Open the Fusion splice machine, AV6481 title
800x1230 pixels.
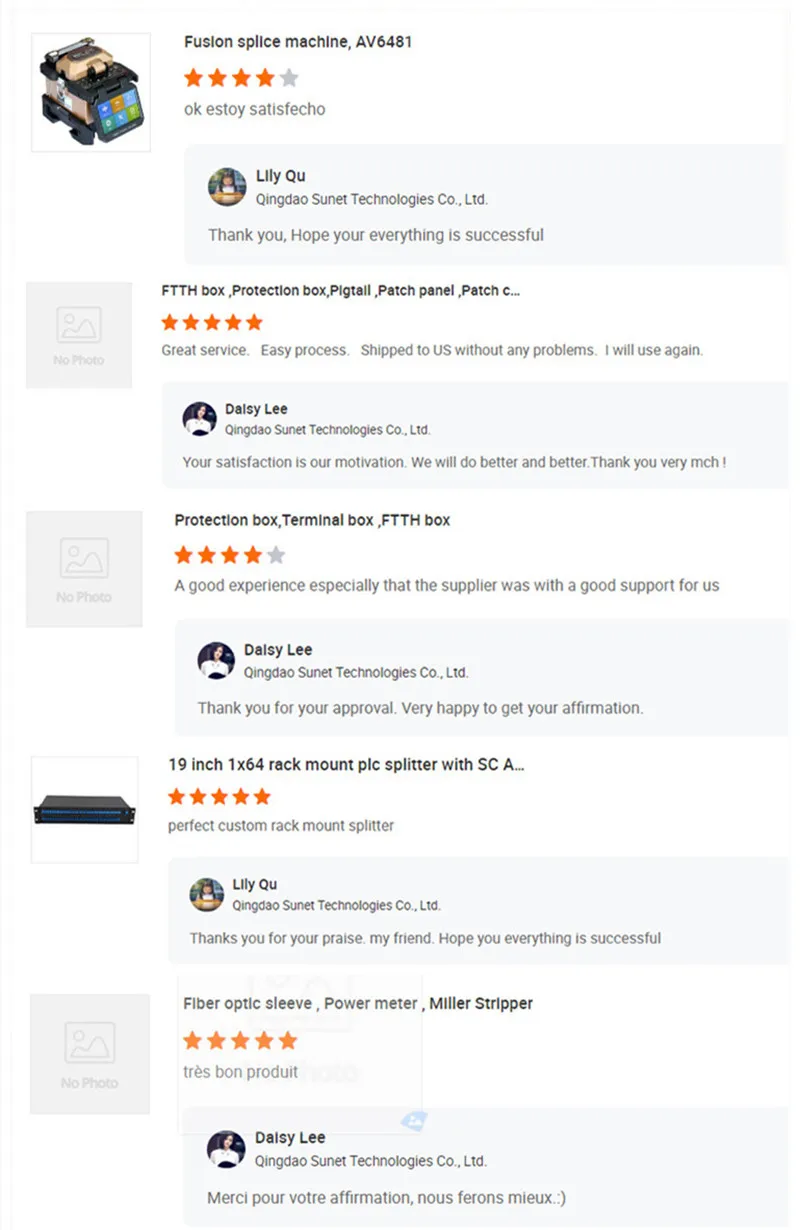pyautogui.click(x=298, y=42)
